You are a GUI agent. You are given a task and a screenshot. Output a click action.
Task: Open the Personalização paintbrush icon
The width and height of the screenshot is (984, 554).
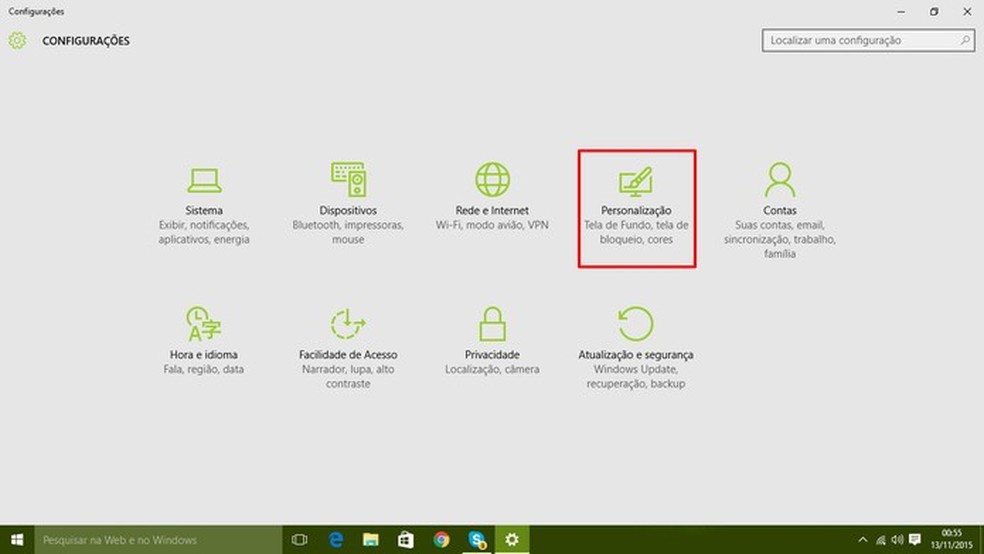pos(636,181)
